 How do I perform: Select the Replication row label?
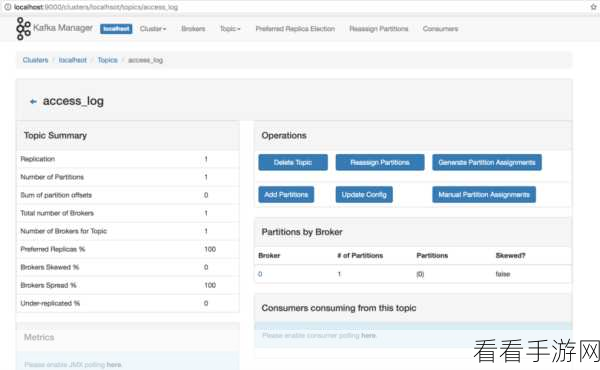click(38, 159)
